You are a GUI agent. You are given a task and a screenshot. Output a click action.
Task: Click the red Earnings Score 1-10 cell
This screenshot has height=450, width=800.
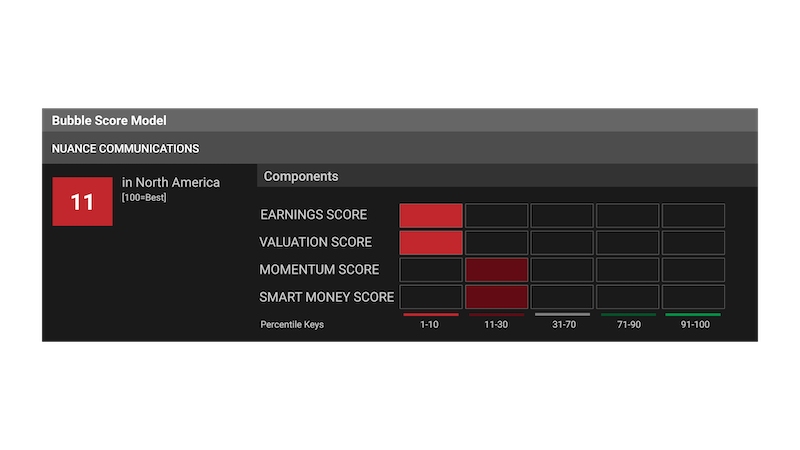431,215
